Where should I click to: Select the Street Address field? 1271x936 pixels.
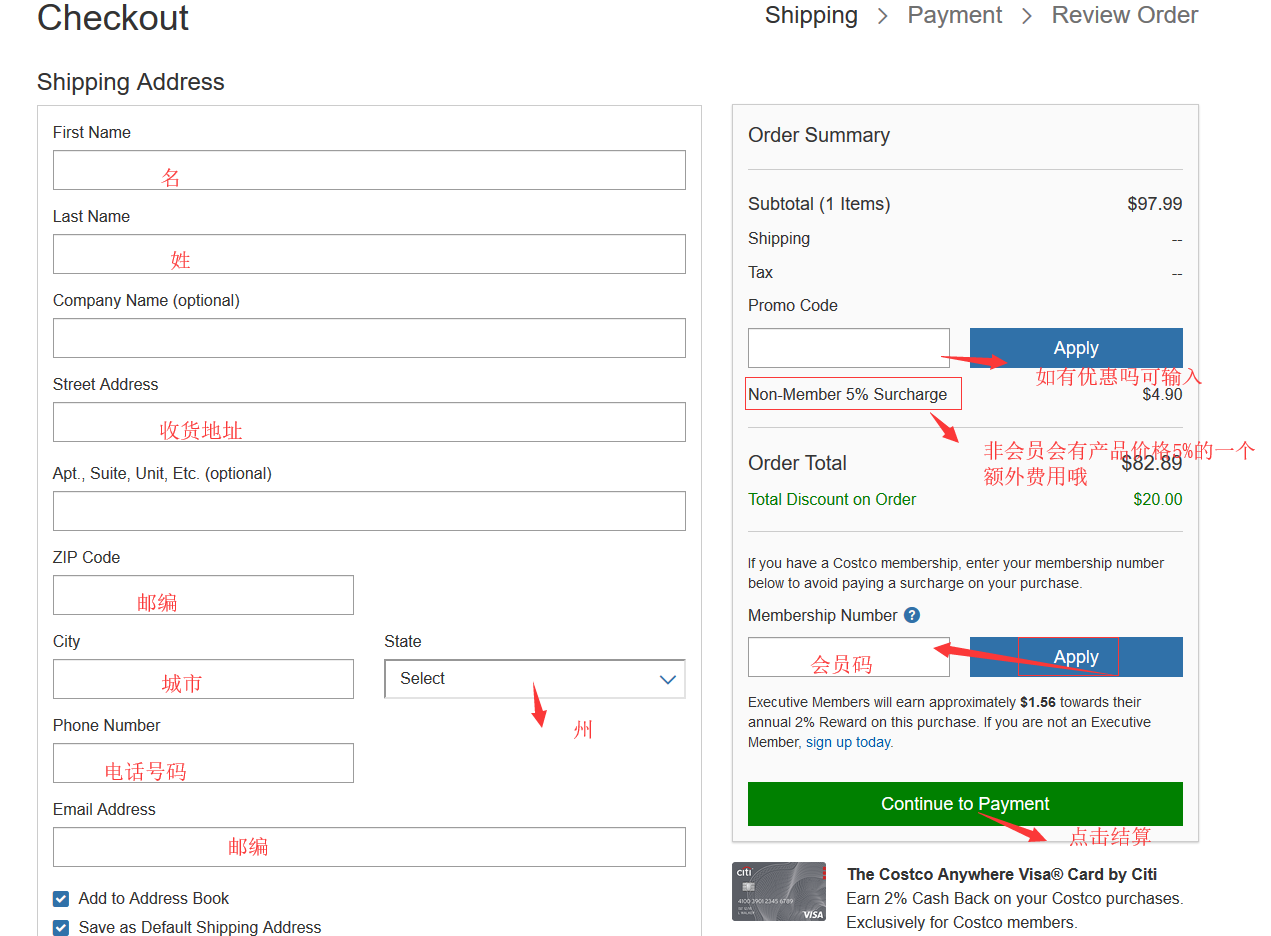369,422
